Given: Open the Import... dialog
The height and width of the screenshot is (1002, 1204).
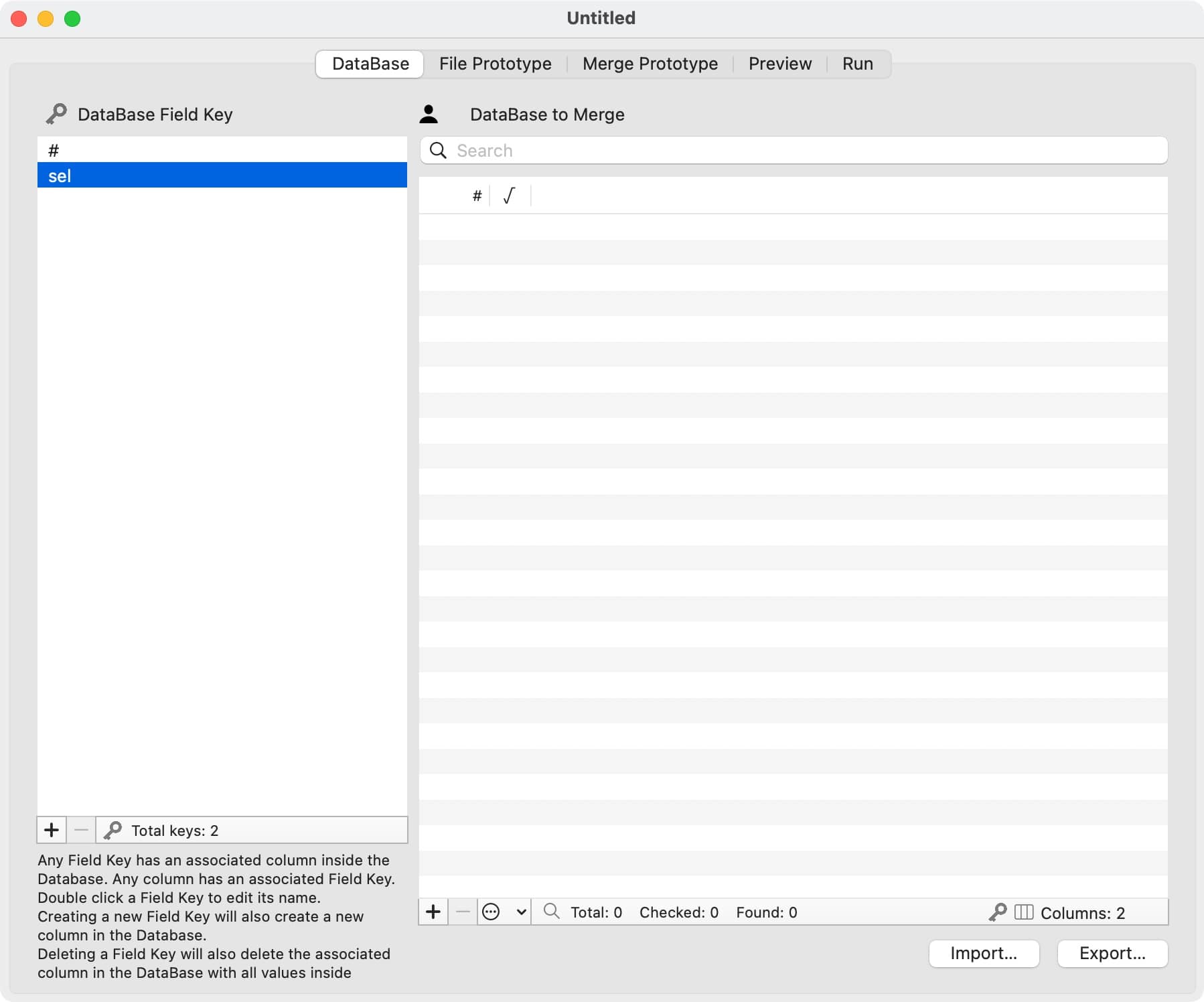Looking at the screenshot, I should (x=984, y=953).
